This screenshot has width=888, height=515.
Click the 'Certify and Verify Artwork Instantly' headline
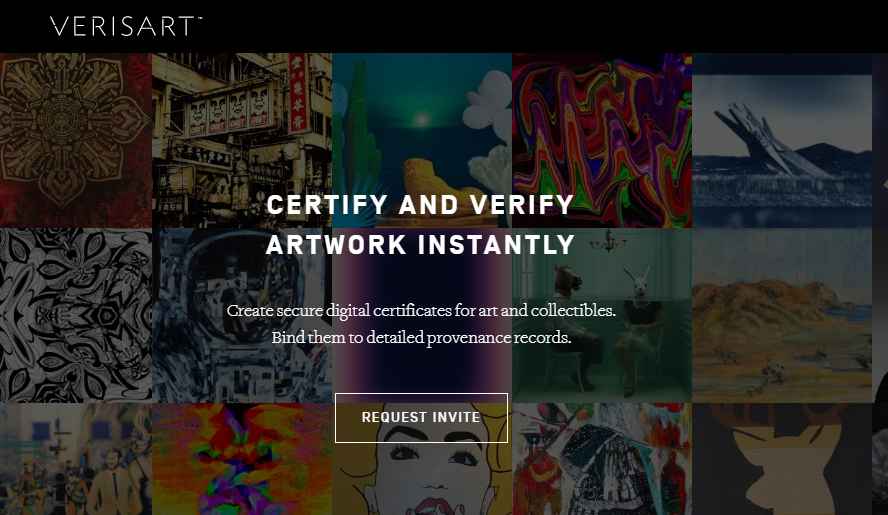coord(421,225)
